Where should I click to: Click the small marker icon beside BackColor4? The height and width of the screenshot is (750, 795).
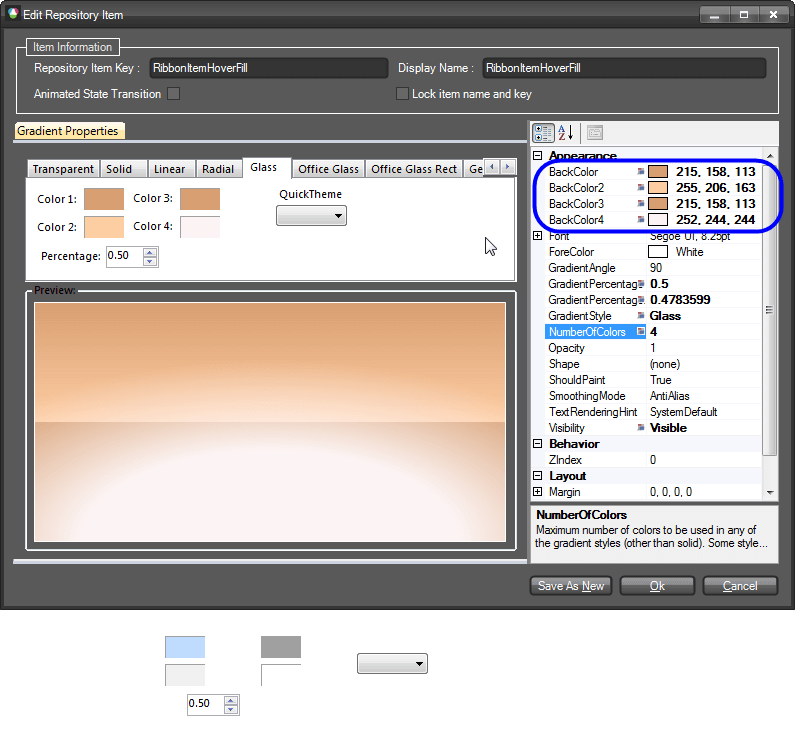pos(641,220)
